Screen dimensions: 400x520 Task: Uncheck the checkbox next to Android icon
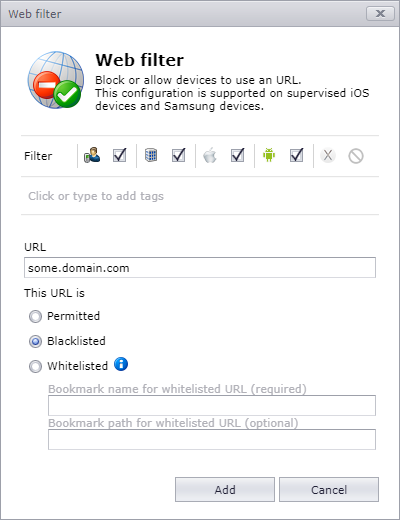pyautogui.click(x=296, y=155)
